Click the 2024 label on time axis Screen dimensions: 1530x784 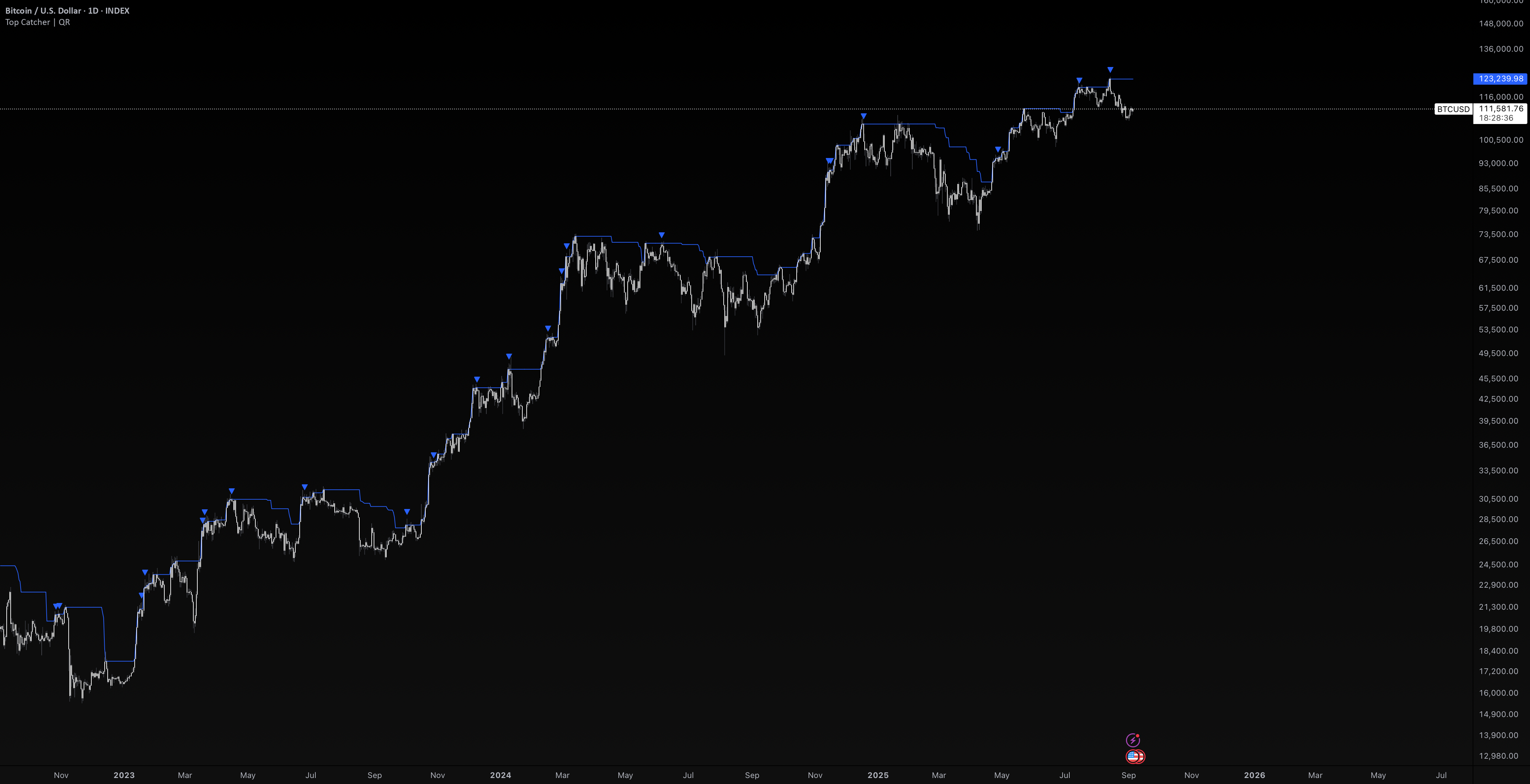(x=501, y=775)
